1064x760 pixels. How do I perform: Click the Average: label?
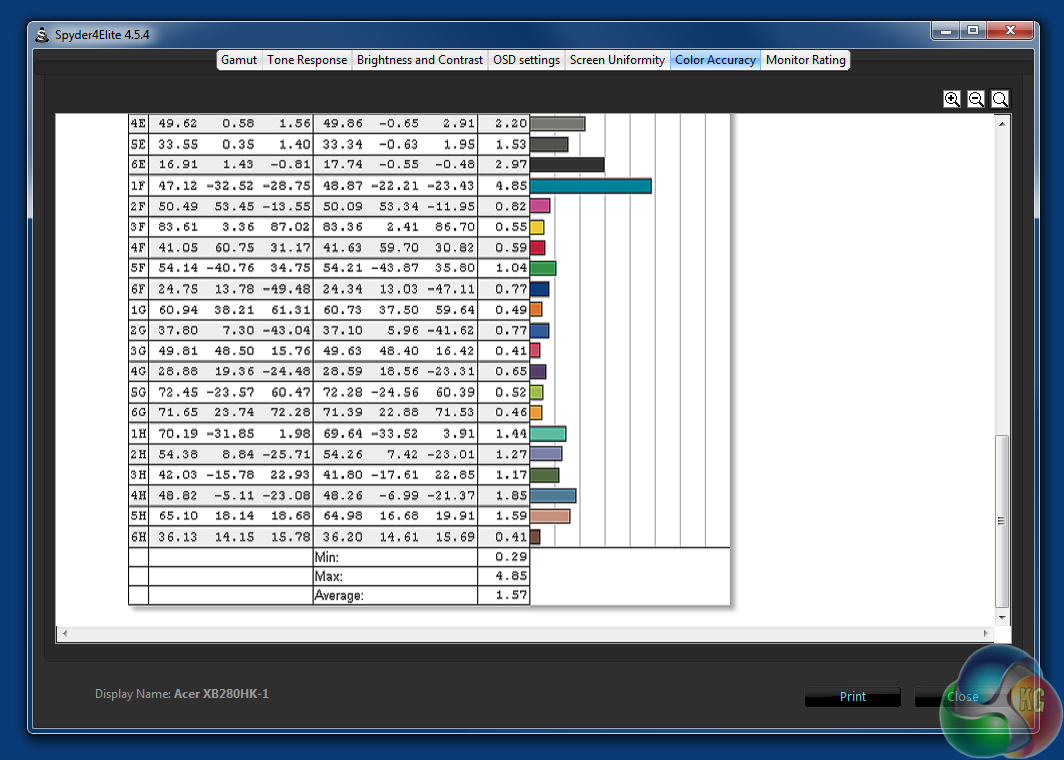pyautogui.click(x=339, y=595)
